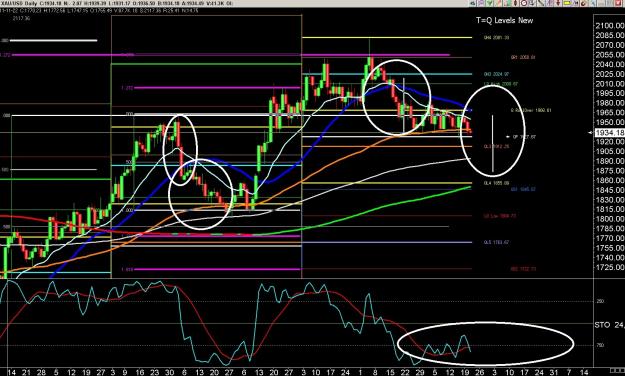This screenshot has height=376, width=625.
Task: Click the yellow rectangle icon in toolbar
Action: coord(567,3)
